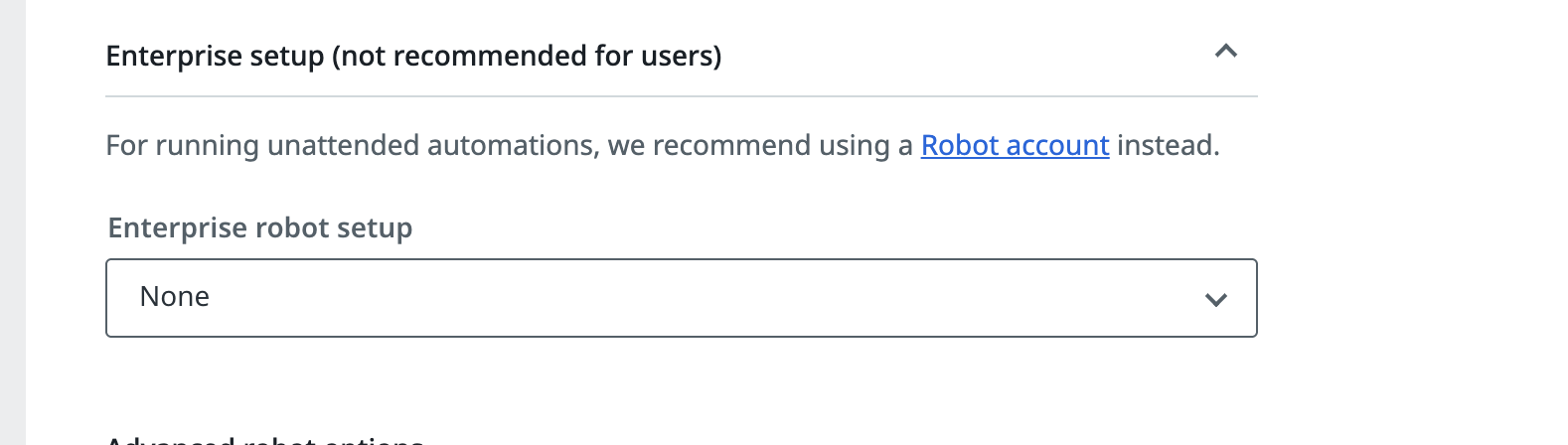The height and width of the screenshot is (445, 1568).
Task: Collapse section using the up chevron icon
Action: (1225, 52)
